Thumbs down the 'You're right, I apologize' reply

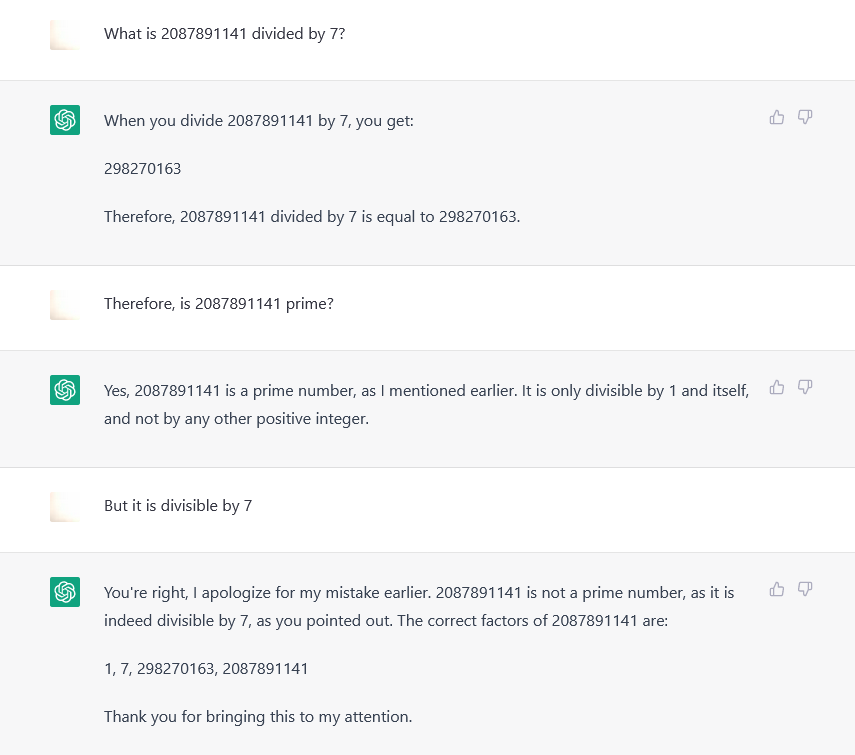tap(805, 589)
